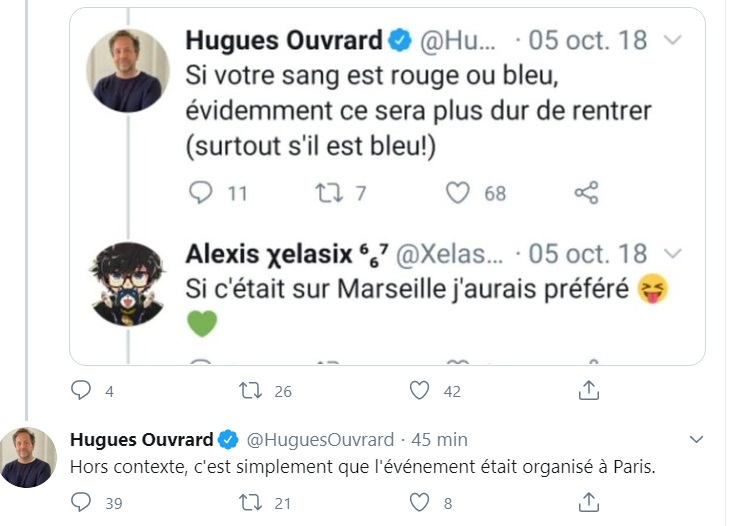Like the embedded tweet with 68 likes
This screenshot has height=526, width=735.
click(458, 193)
